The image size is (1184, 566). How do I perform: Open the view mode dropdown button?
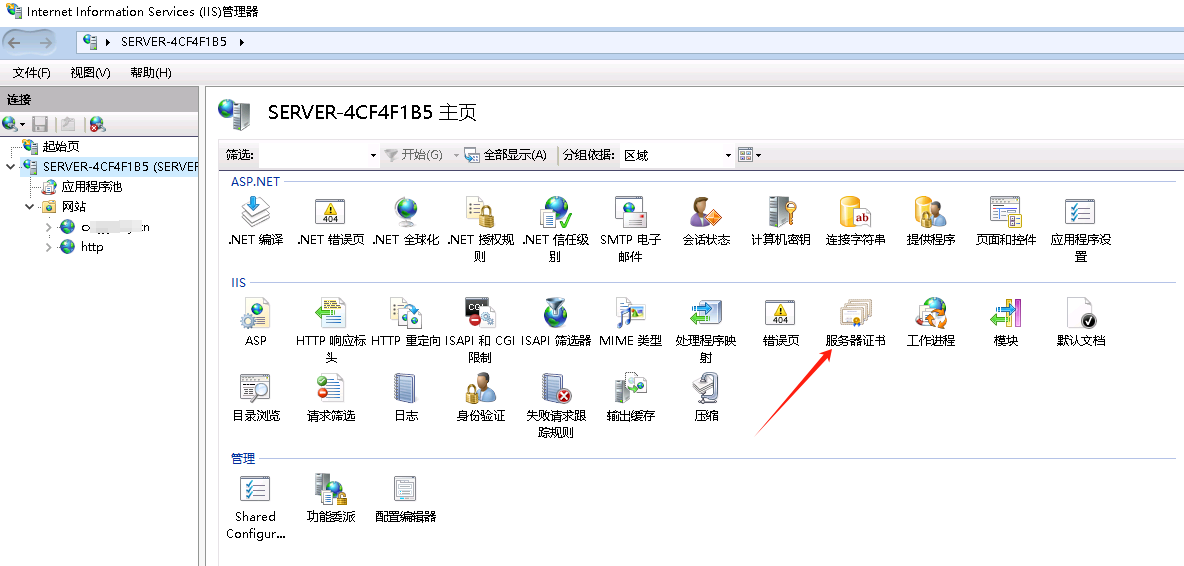[749, 155]
